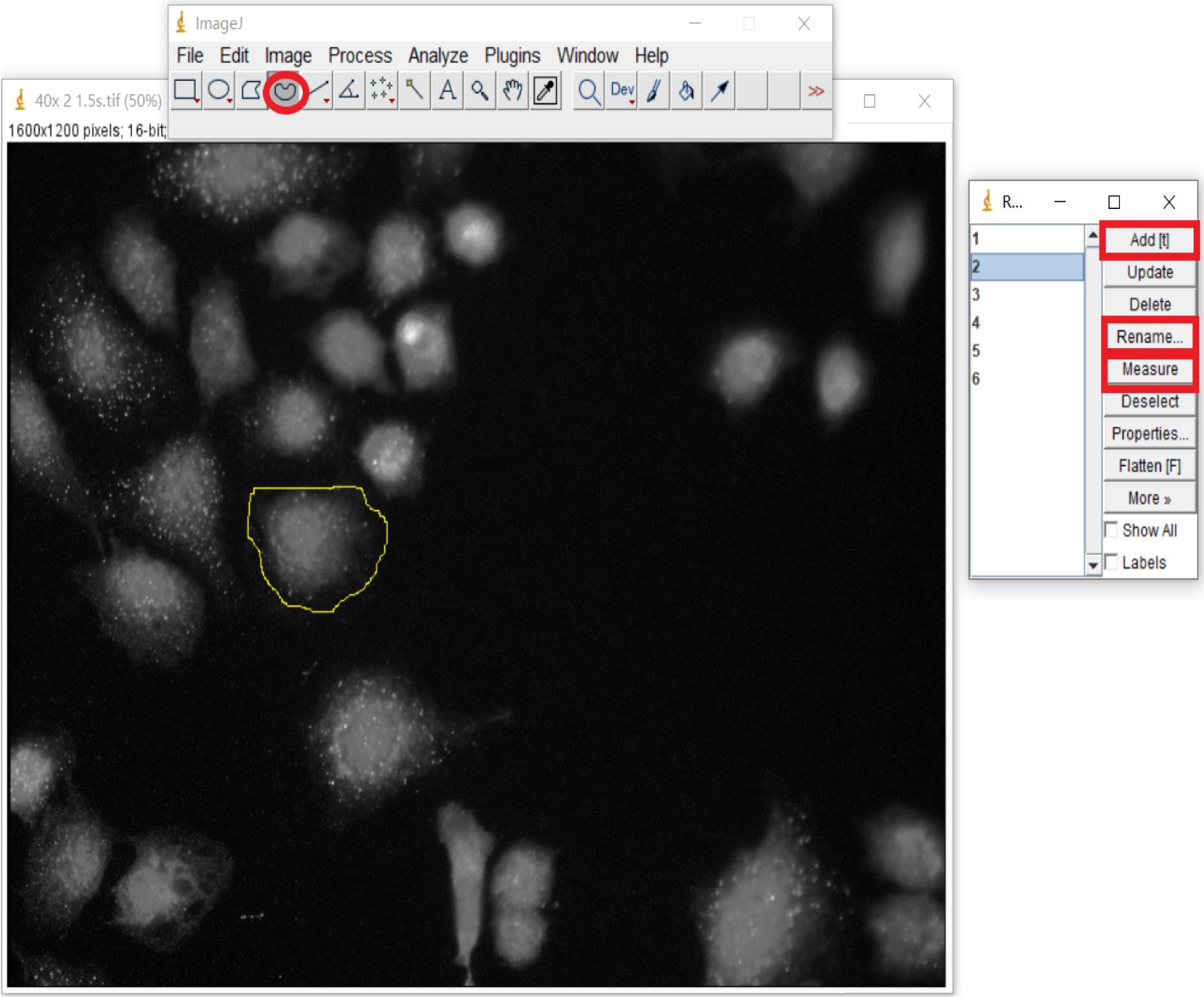Open the More » options menu
This screenshot has width=1204, height=997.
[1149, 498]
